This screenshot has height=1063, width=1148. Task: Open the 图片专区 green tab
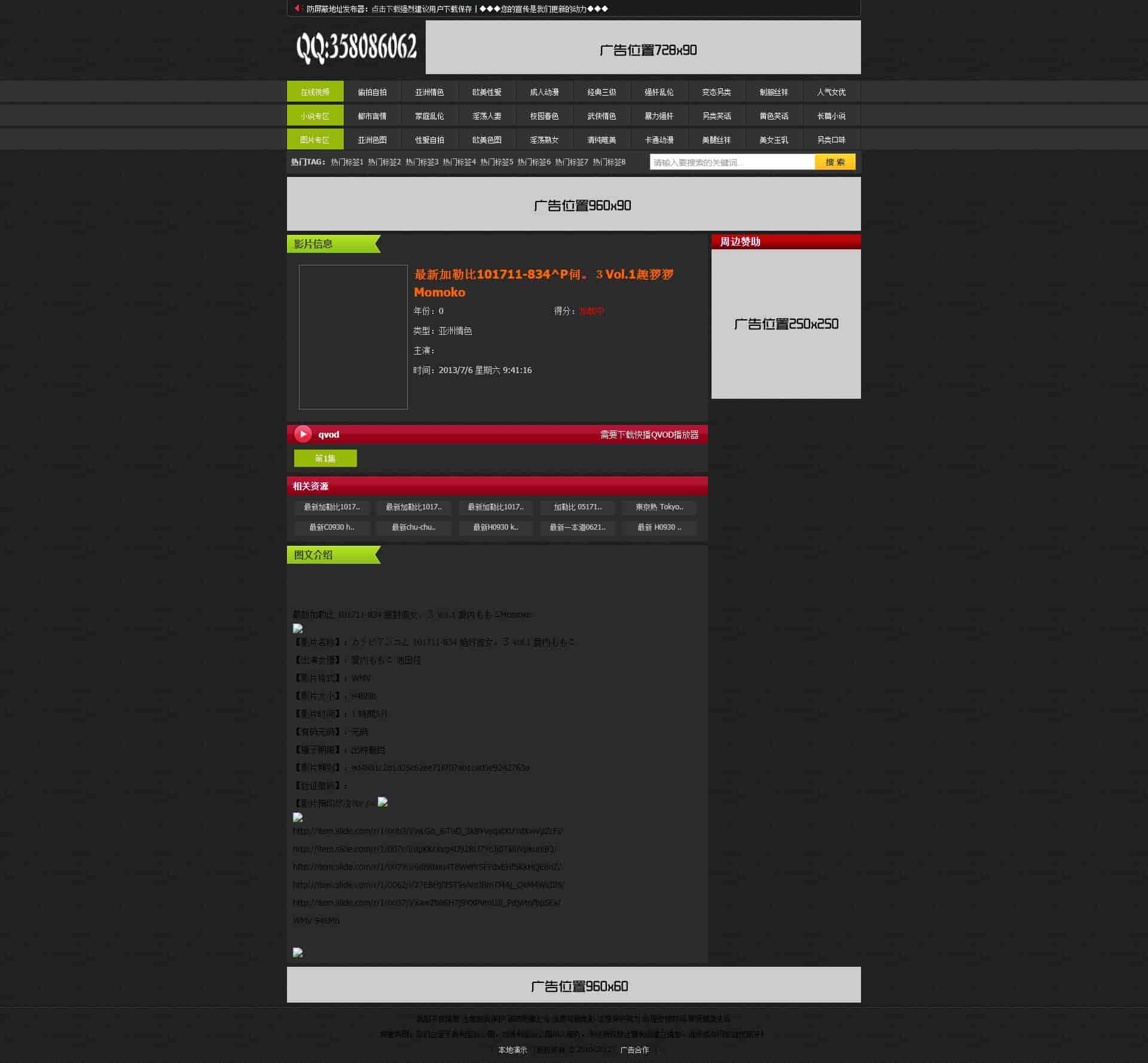315,139
